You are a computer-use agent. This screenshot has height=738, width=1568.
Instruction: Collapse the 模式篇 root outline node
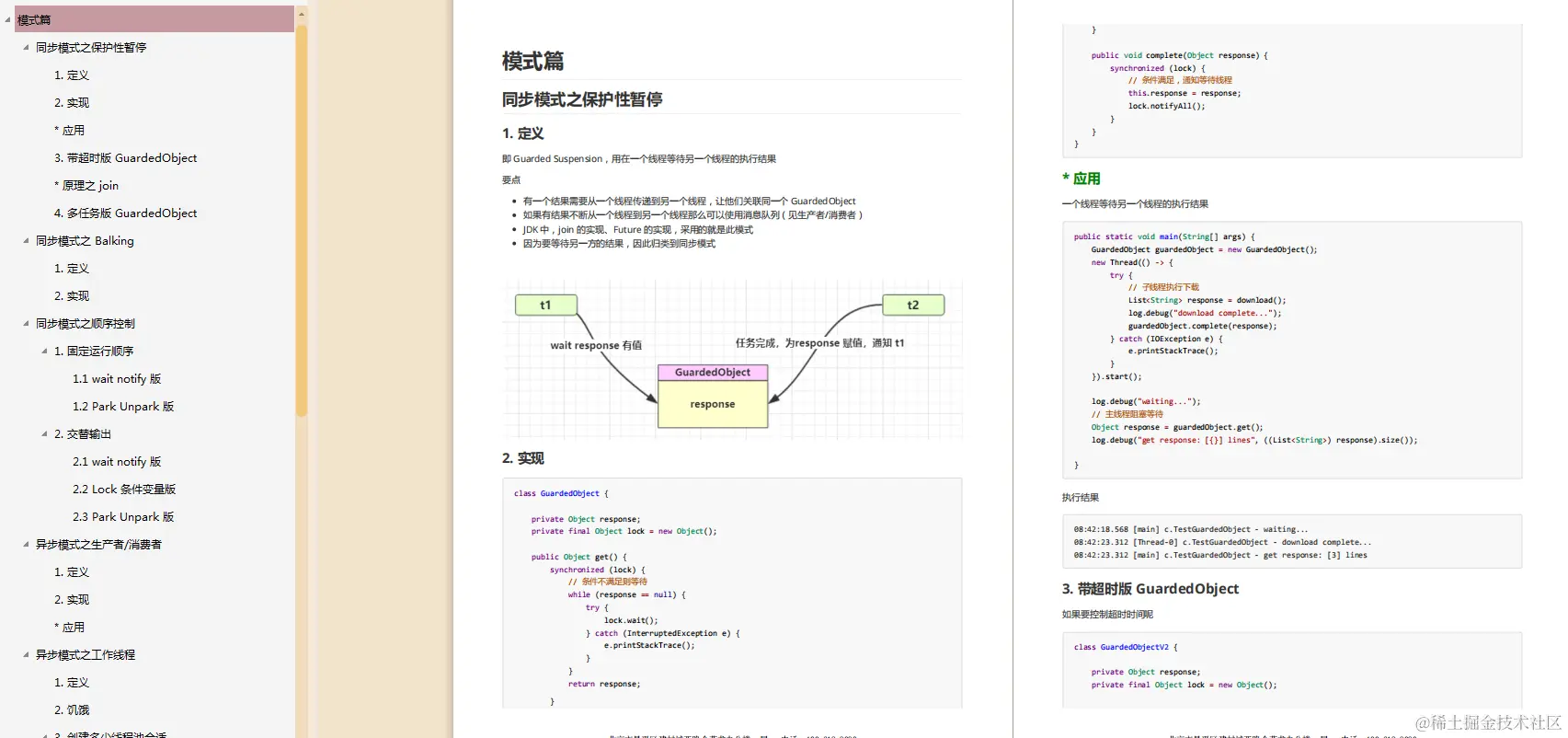7,19
